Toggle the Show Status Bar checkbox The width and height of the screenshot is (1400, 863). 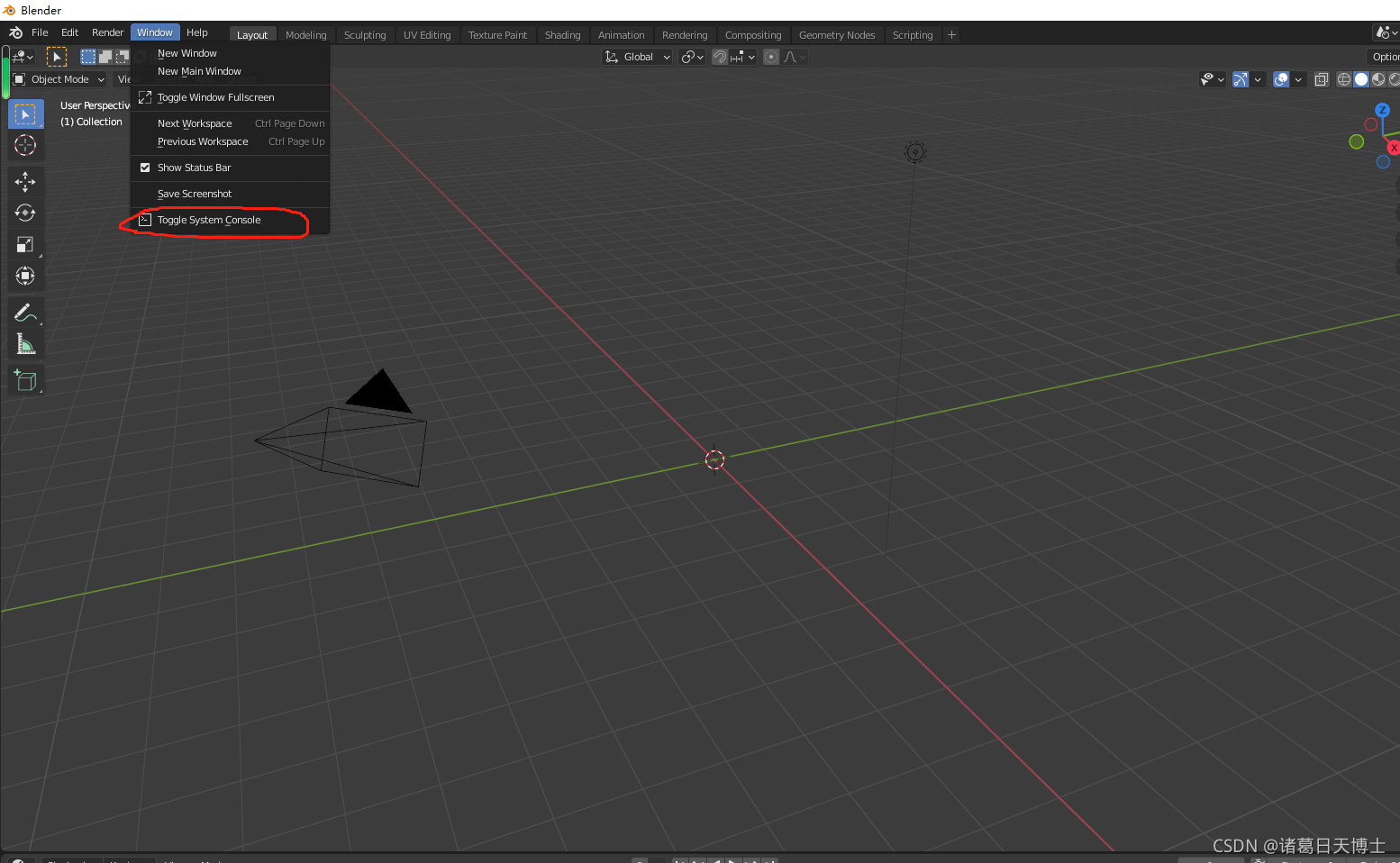click(145, 168)
